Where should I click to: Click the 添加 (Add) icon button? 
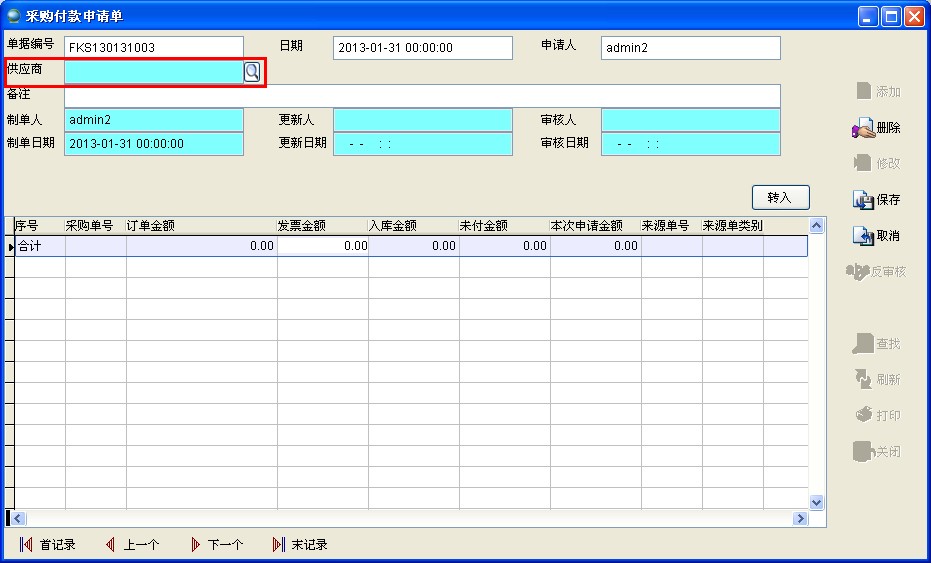coord(879,91)
